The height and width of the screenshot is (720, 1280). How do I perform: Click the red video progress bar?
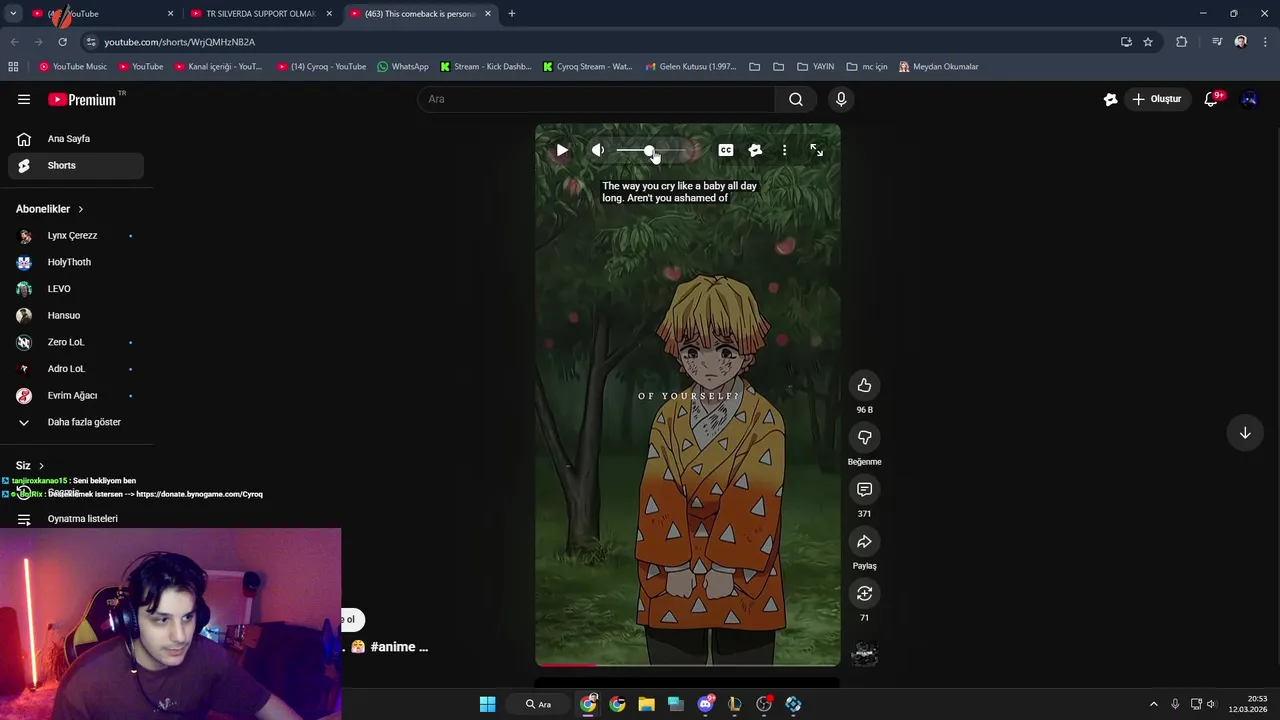click(x=566, y=664)
